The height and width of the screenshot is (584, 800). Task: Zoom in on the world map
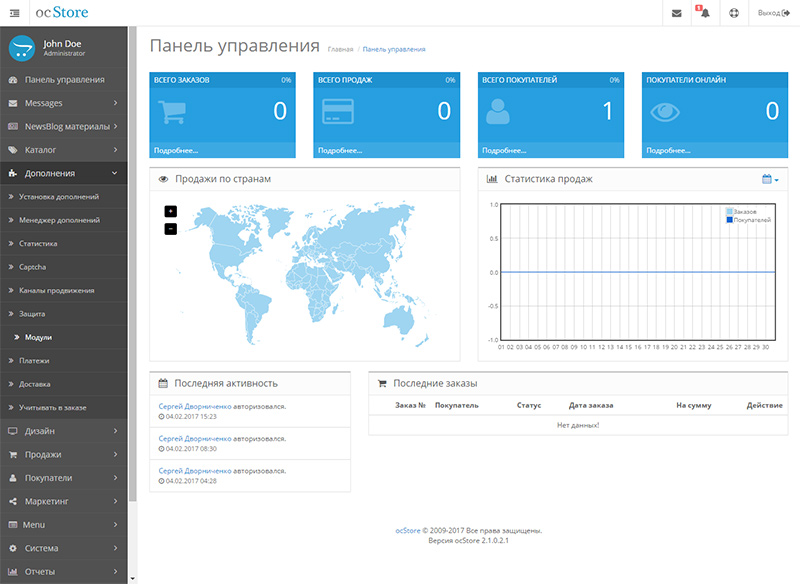[170, 211]
